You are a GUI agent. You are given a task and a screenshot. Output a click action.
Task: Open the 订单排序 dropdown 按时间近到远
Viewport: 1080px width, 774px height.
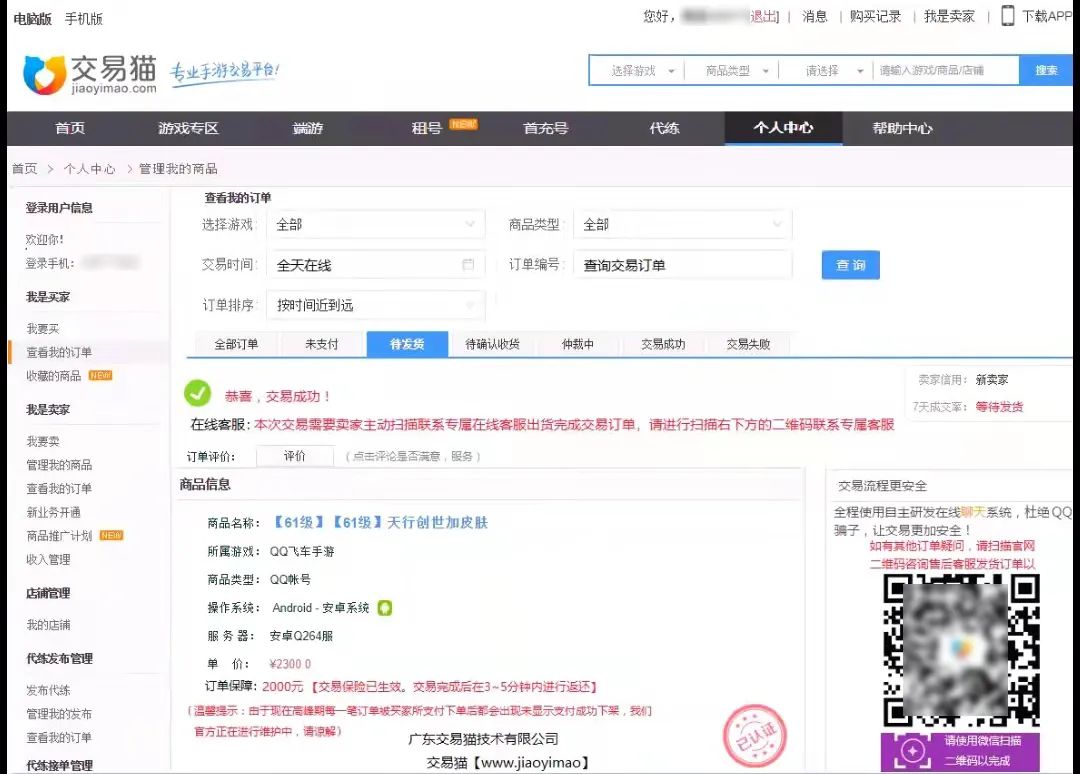point(376,305)
